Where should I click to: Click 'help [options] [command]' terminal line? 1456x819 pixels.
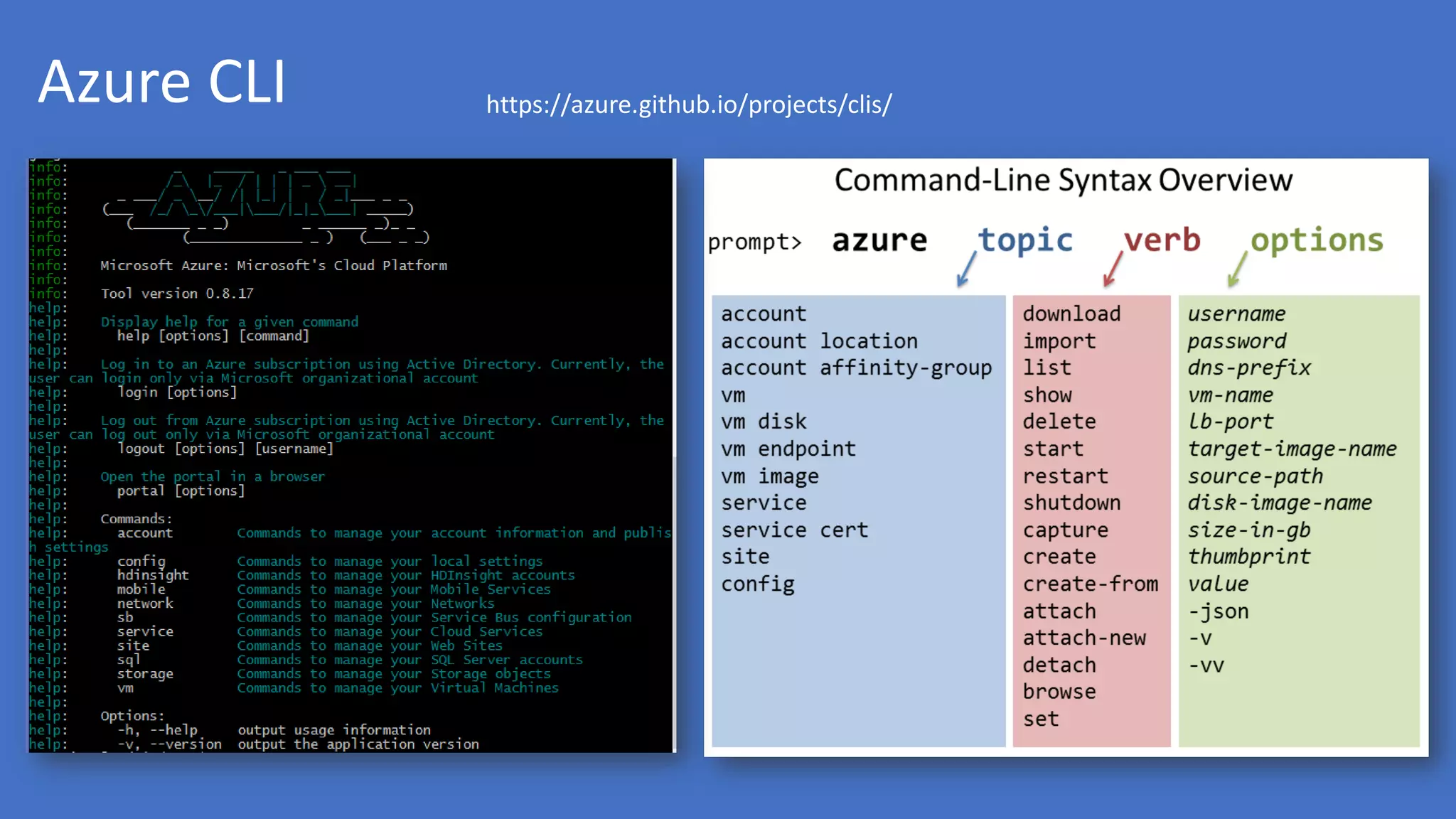[x=213, y=336]
